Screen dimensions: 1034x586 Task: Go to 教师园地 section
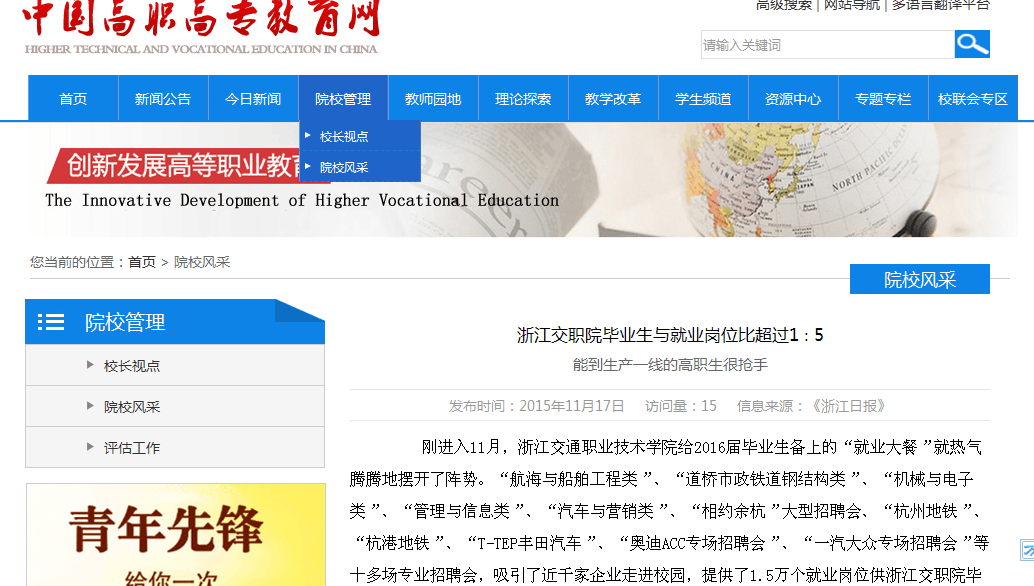pos(433,99)
